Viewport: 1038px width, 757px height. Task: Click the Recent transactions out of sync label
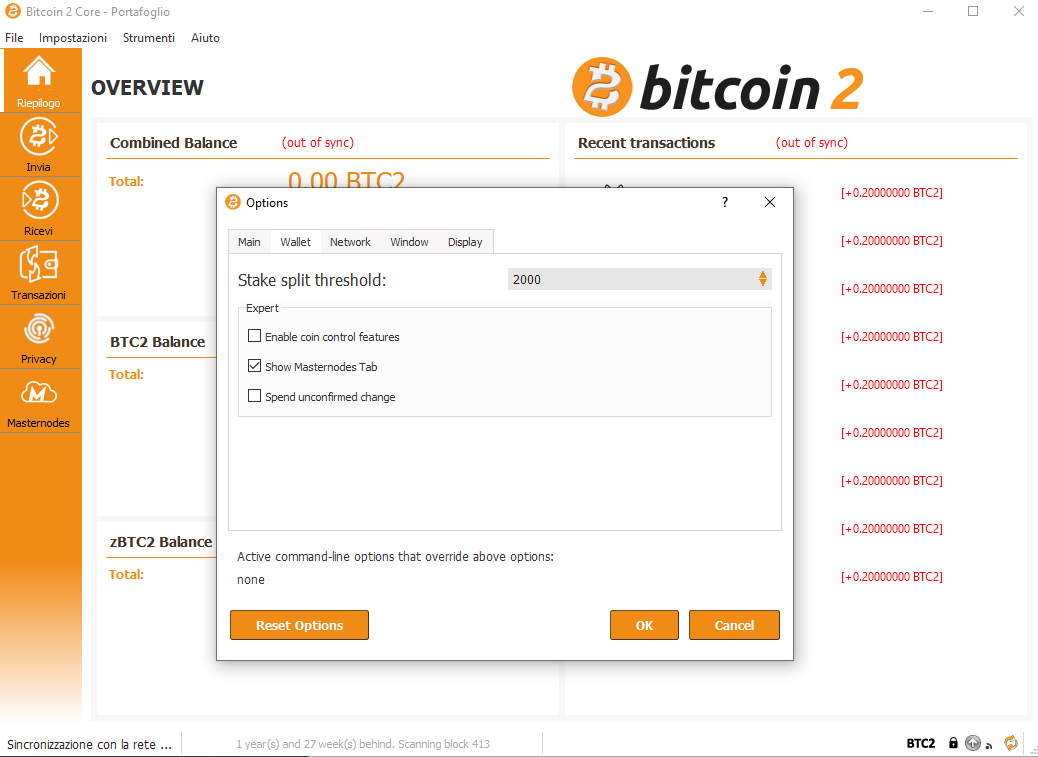point(812,143)
